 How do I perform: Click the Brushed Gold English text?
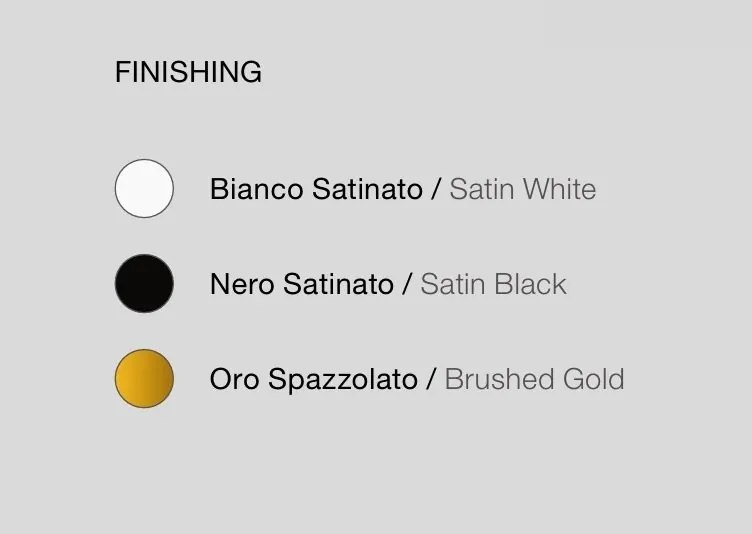(x=535, y=379)
